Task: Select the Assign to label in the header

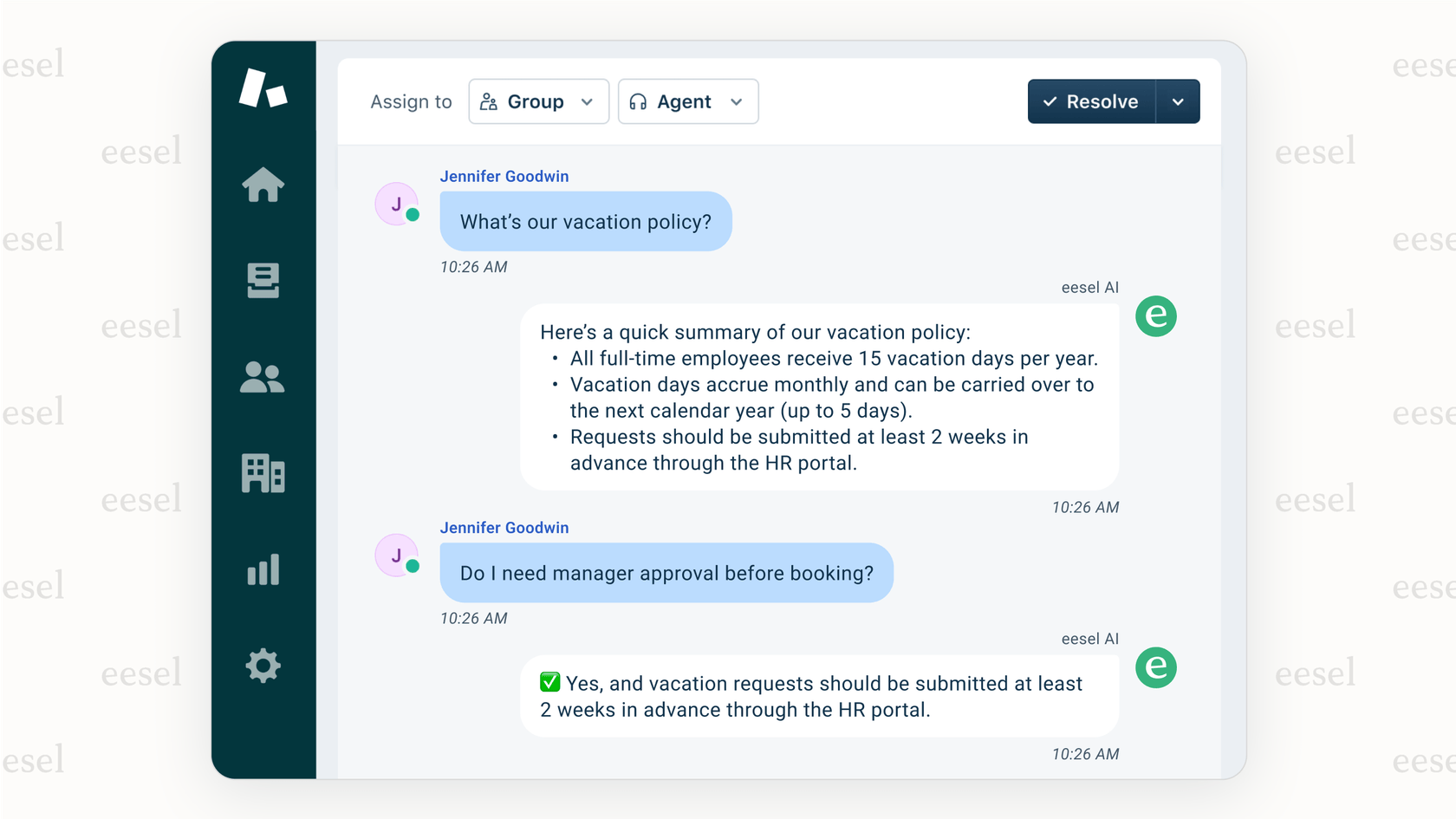Action: coord(411,101)
